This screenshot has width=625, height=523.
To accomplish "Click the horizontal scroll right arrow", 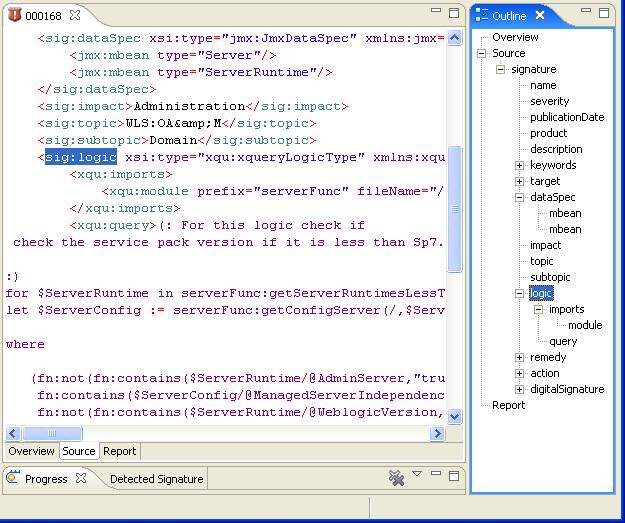I will 438,433.
